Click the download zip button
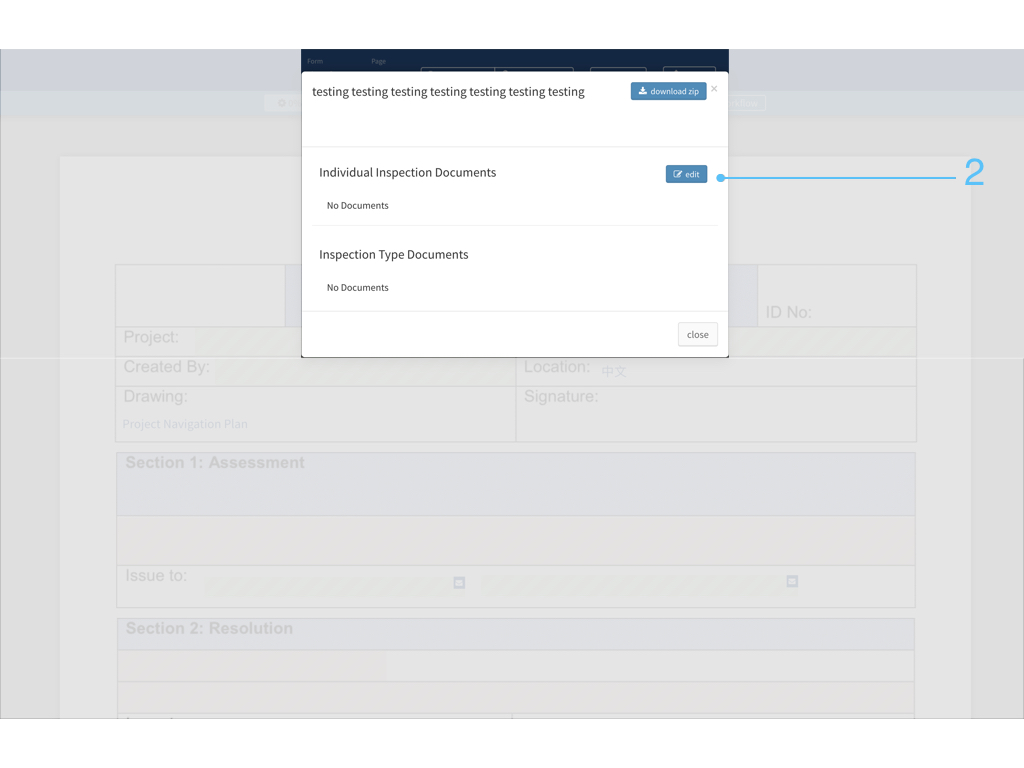 (x=668, y=91)
